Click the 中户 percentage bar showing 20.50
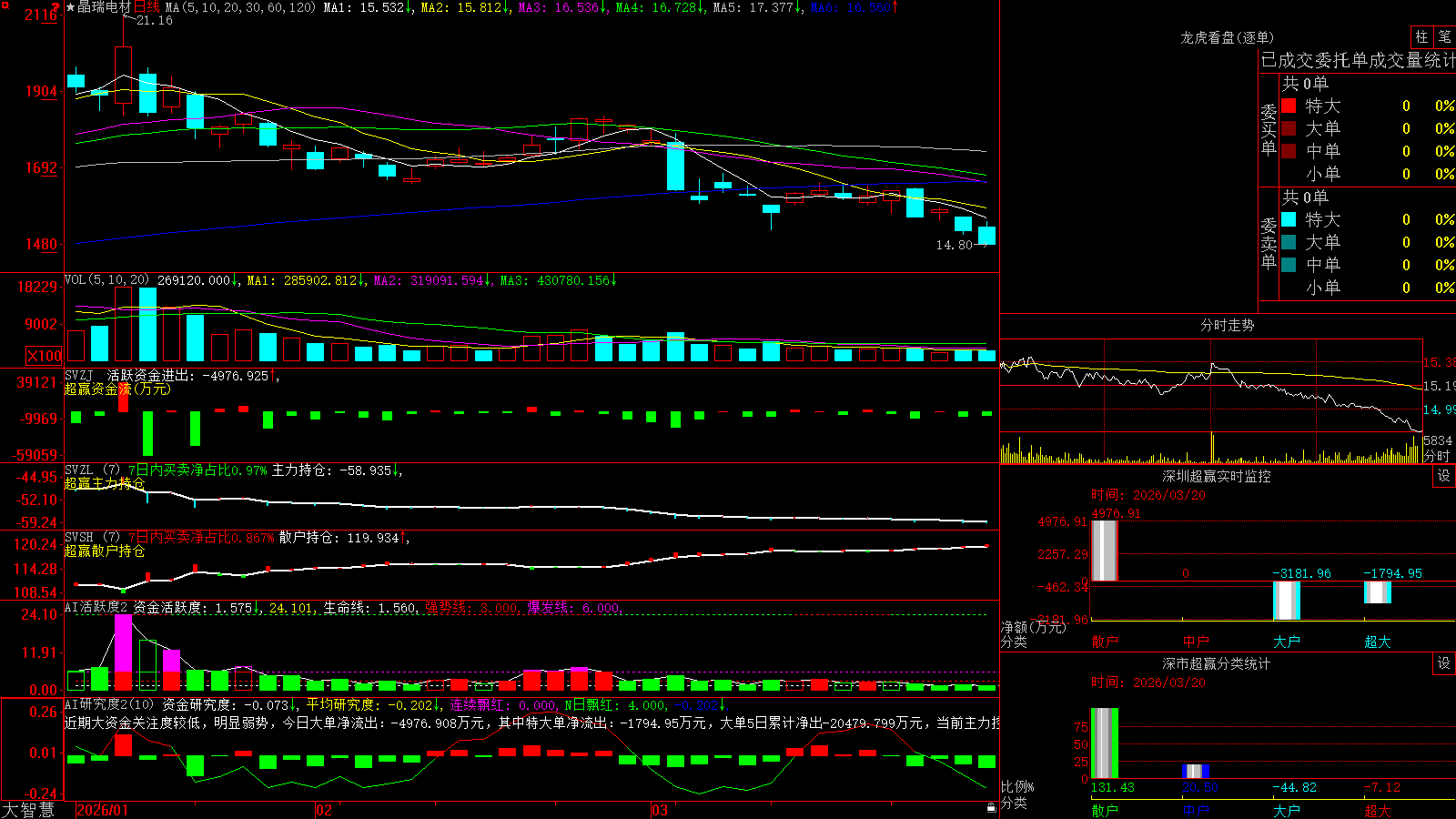 coord(1196,771)
